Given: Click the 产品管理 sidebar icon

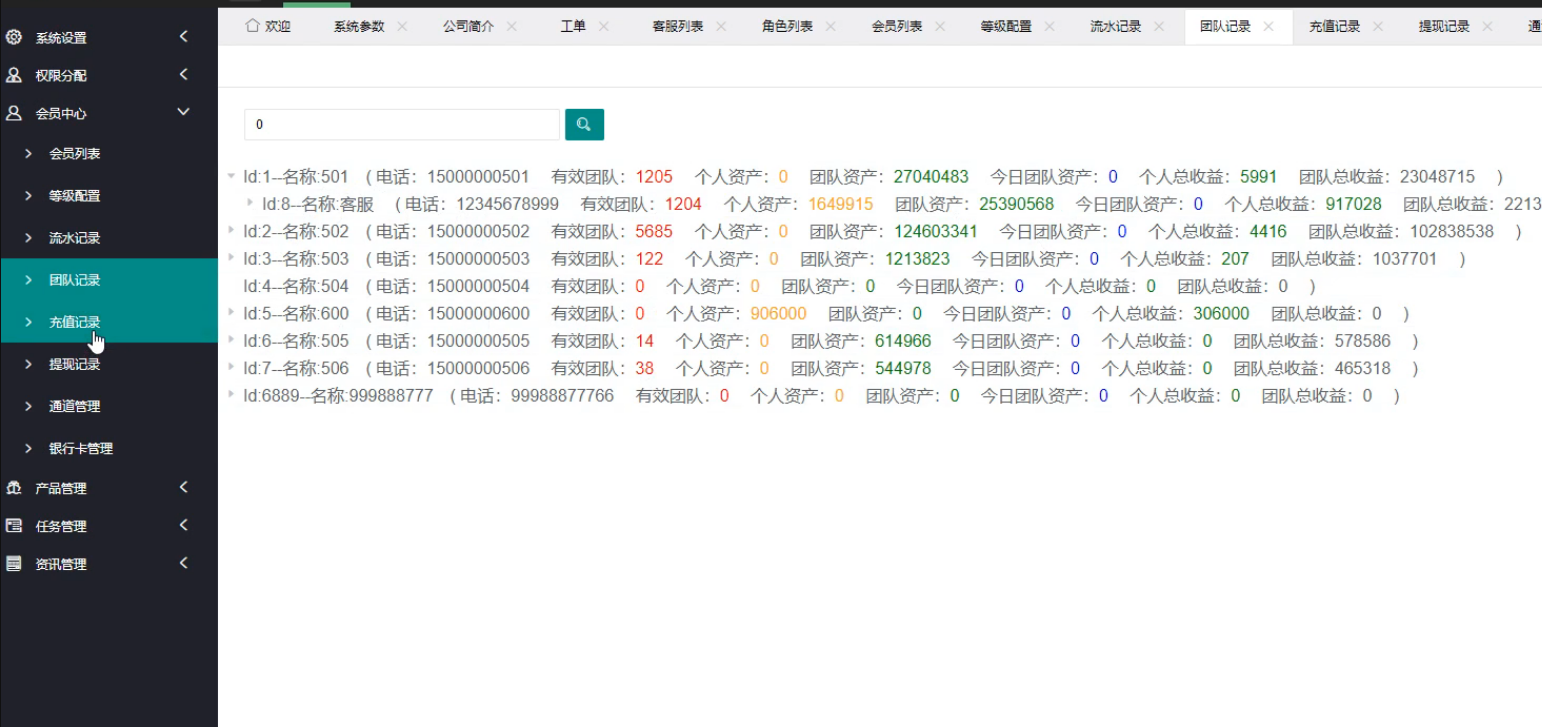Looking at the screenshot, I should (14, 488).
